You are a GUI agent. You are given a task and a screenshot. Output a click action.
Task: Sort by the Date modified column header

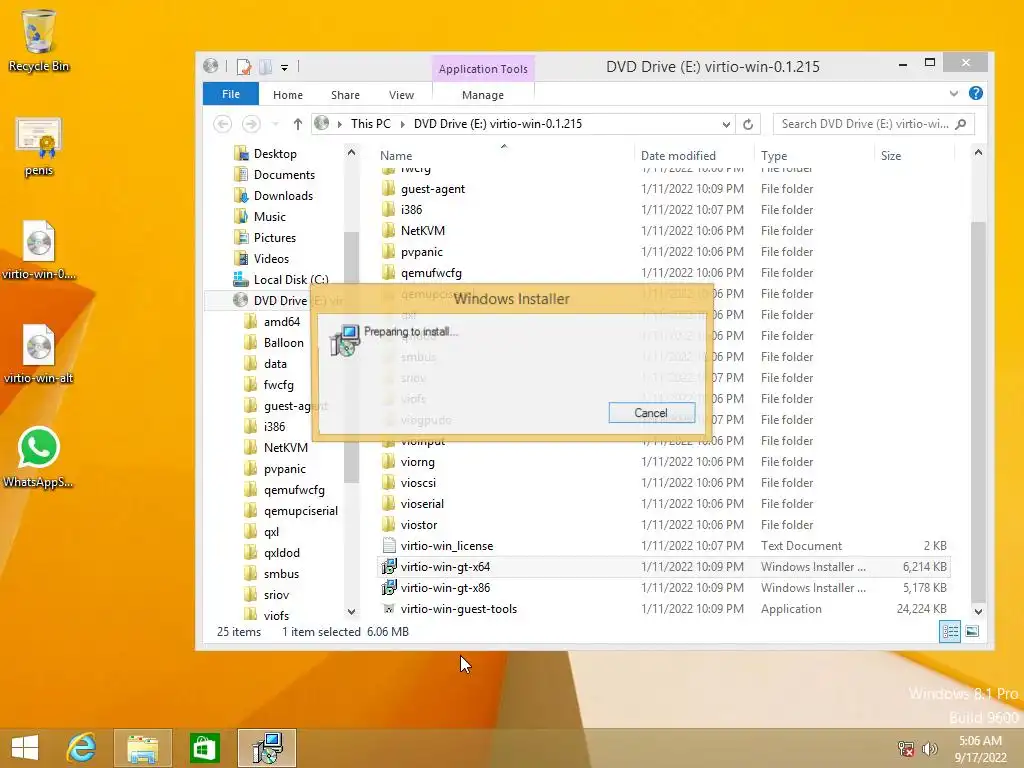click(678, 155)
